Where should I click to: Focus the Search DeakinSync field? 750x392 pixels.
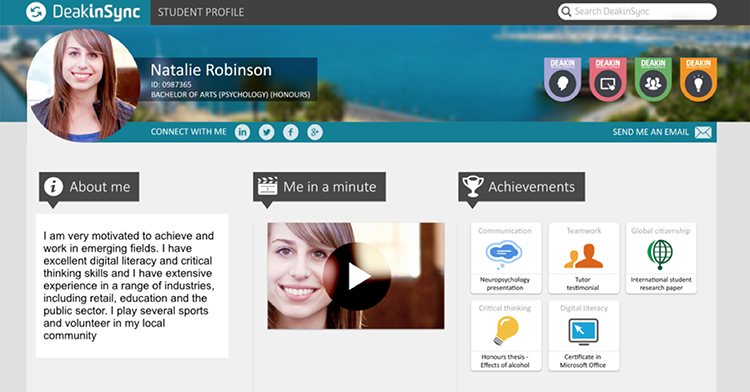point(637,11)
